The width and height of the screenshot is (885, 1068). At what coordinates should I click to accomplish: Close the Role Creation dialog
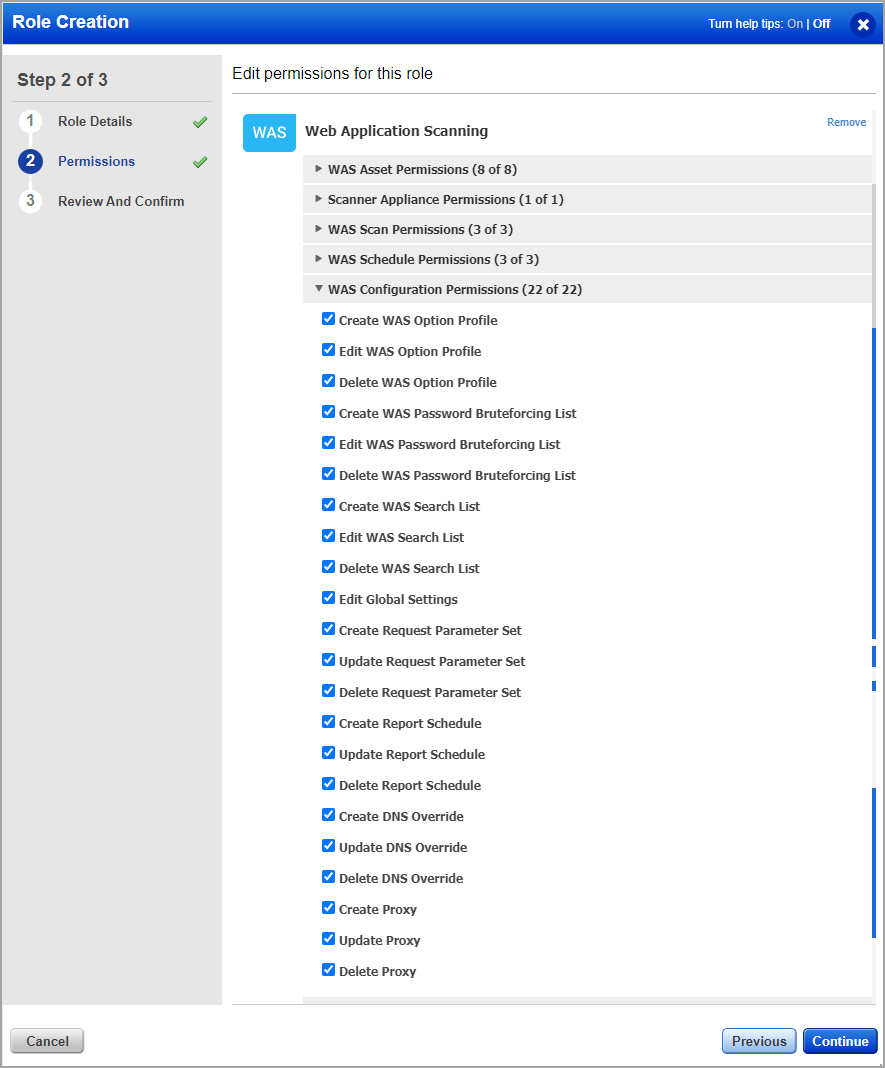point(863,24)
